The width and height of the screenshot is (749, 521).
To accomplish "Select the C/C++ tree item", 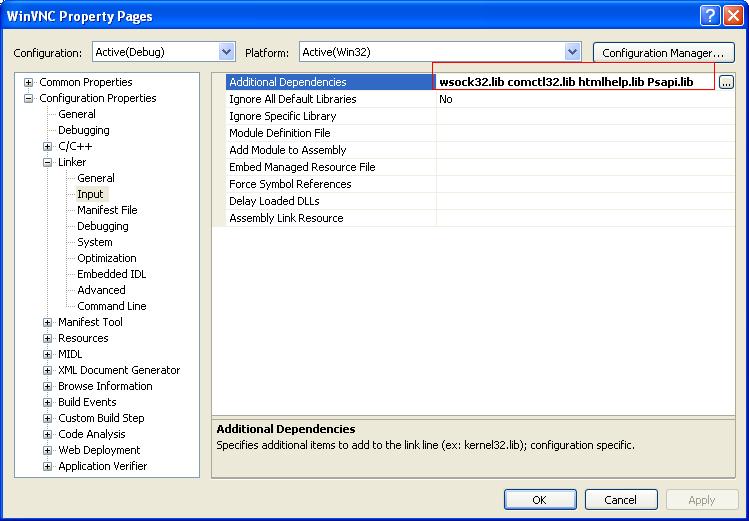I will click(75, 146).
